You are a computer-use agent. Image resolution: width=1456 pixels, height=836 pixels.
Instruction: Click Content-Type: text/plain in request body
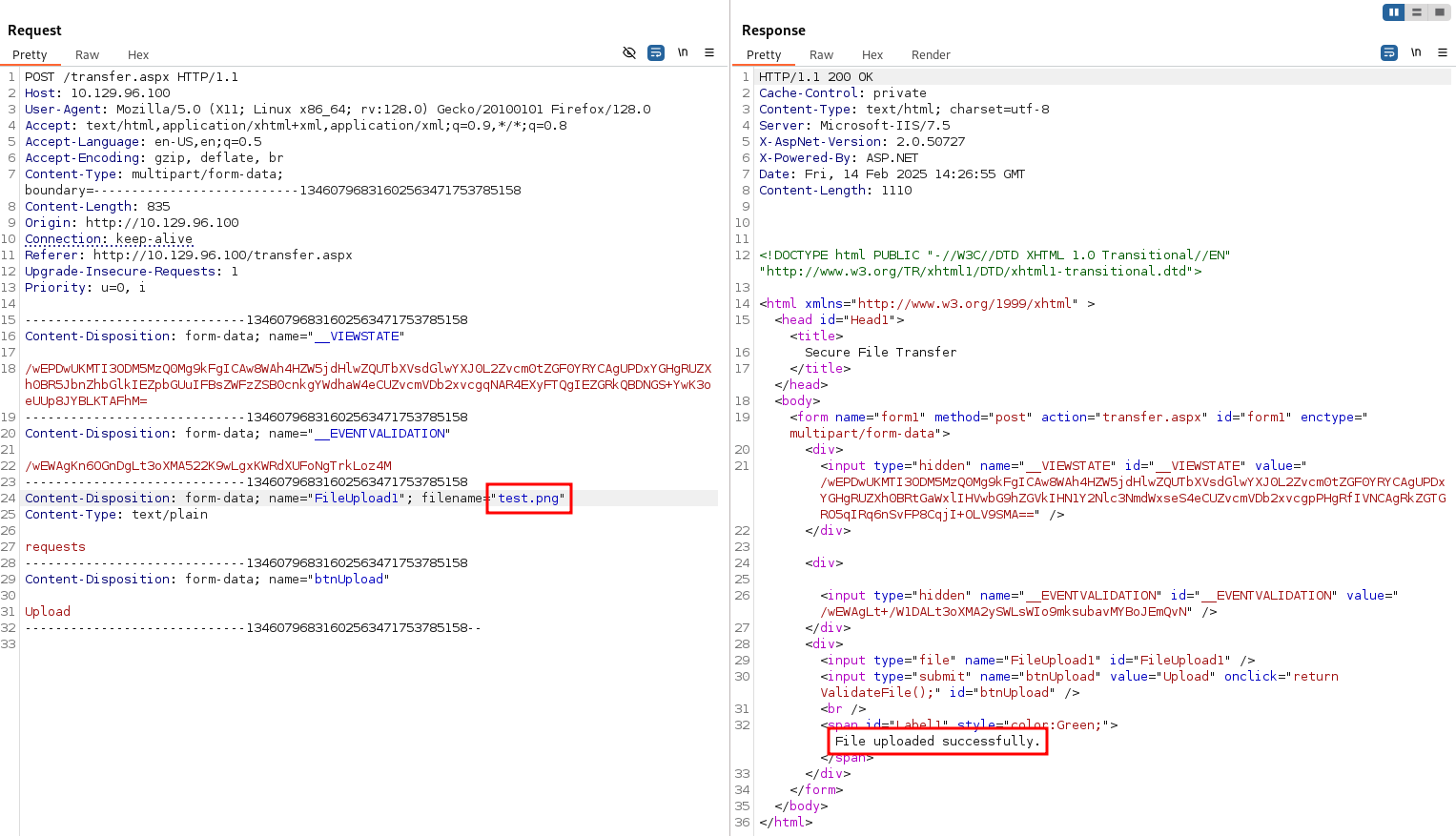[116, 515]
